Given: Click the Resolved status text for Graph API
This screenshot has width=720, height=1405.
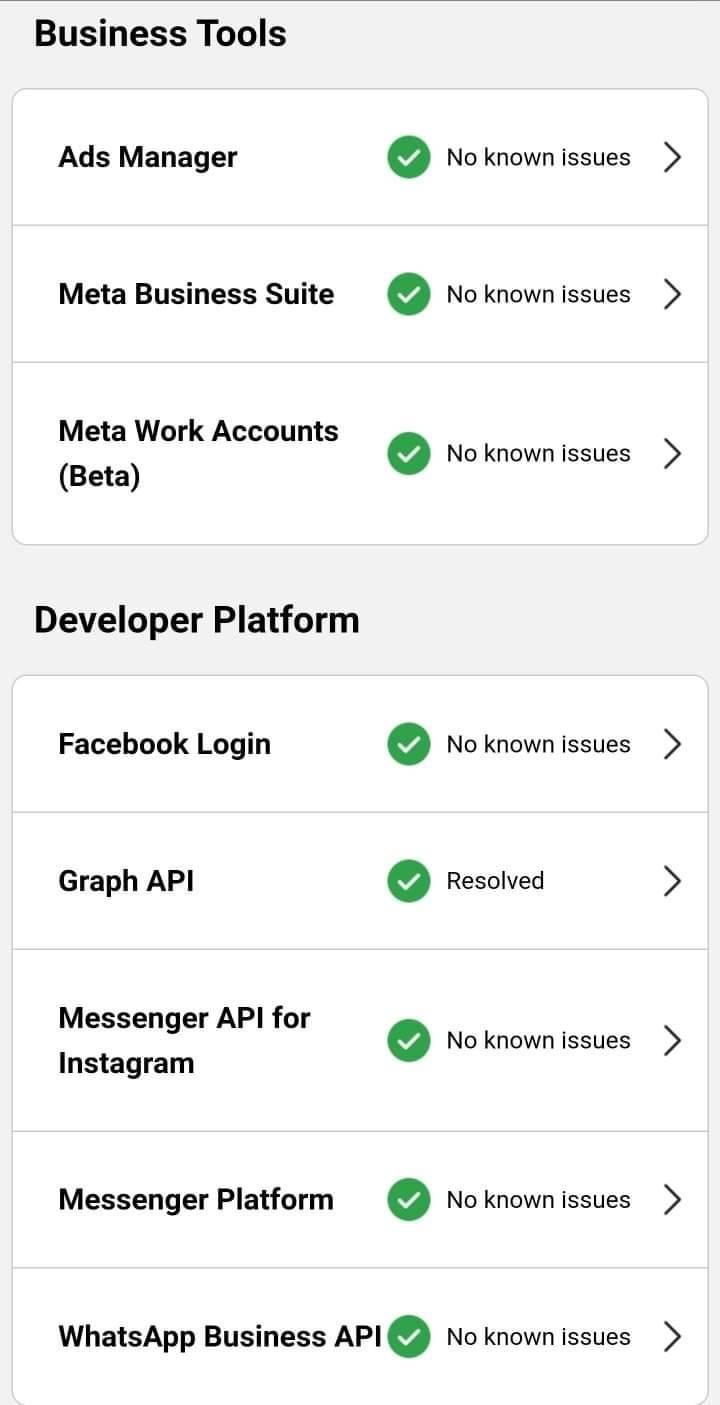Looking at the screenshot, I should (x=495, y=881).
